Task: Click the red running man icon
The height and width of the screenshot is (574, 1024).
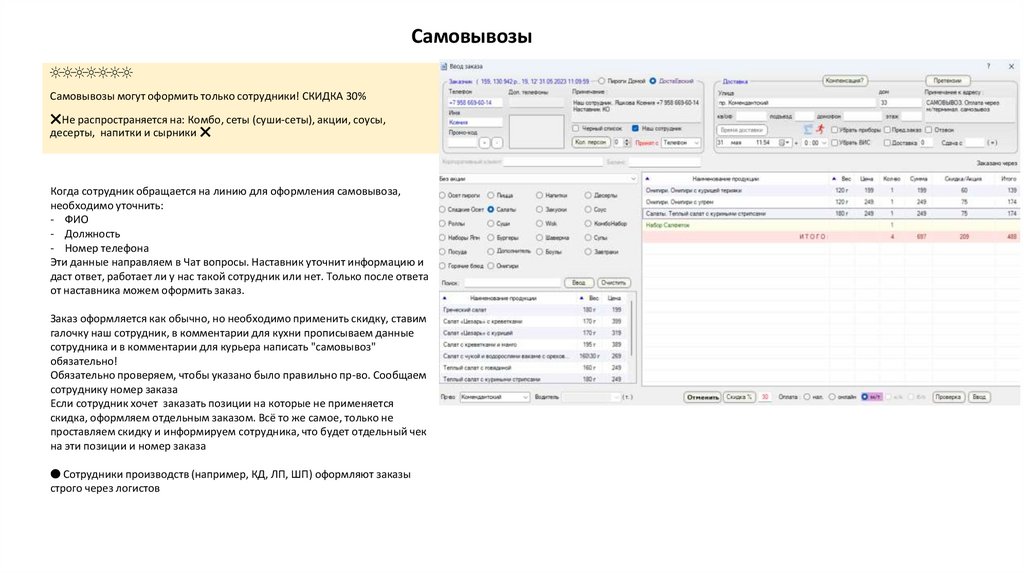Action: (820, 129)
